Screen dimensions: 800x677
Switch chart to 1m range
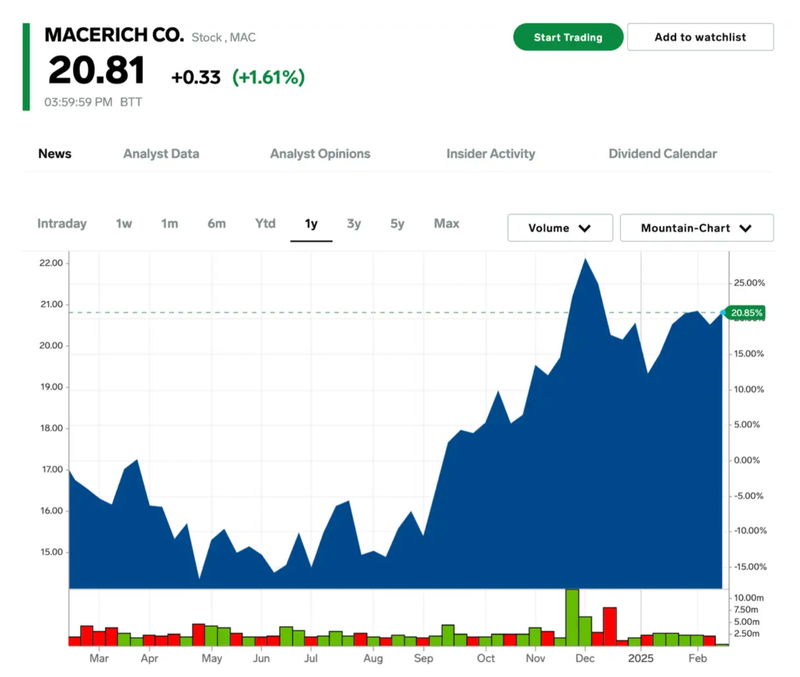pos(170,224)
